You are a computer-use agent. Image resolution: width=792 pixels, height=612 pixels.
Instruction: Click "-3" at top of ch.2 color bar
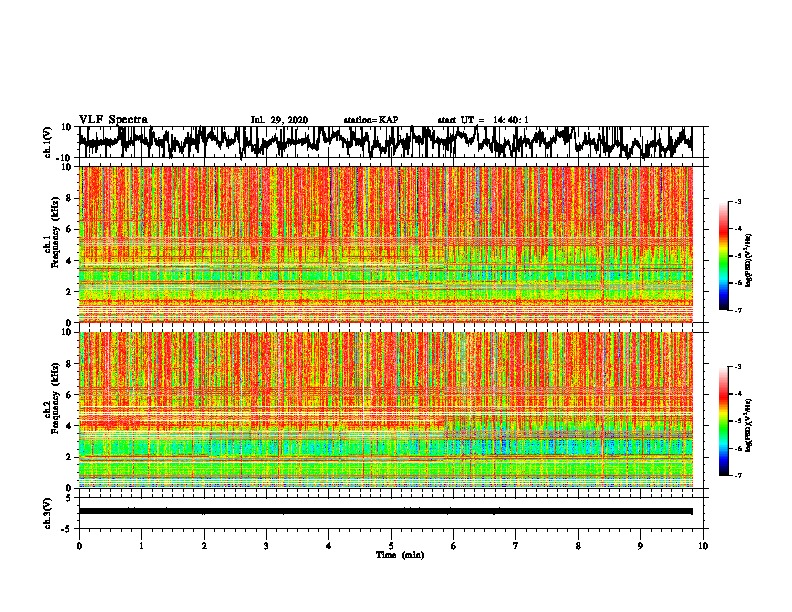(737, 367)
